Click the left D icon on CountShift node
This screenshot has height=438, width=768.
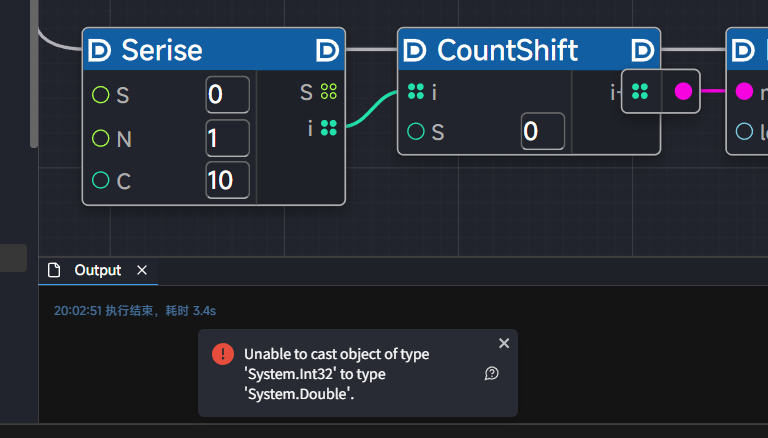click(x=415, y=50)
